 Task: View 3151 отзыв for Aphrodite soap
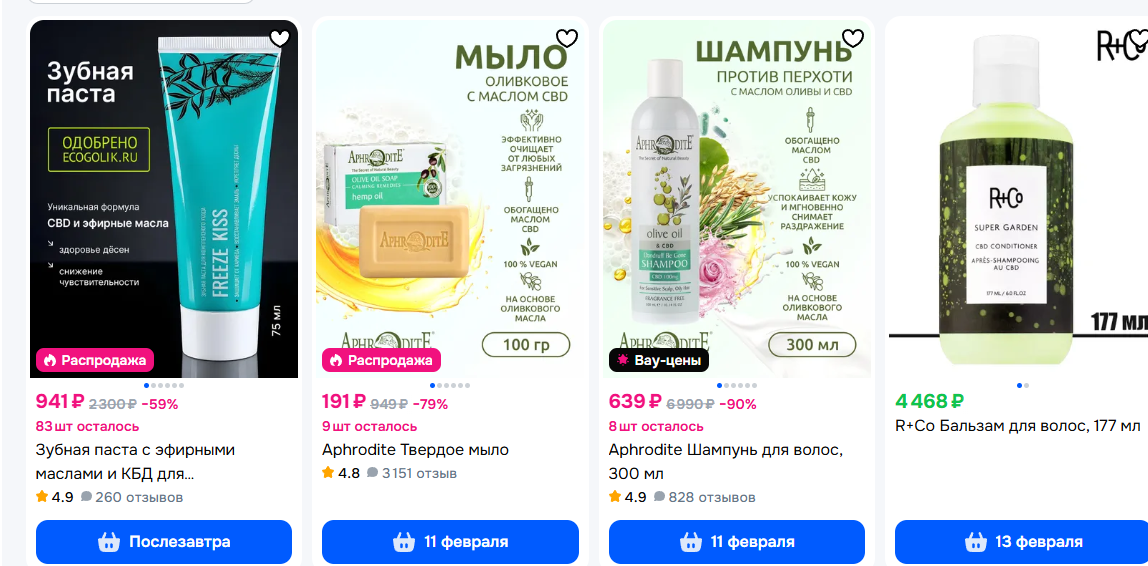click(412, 473)
